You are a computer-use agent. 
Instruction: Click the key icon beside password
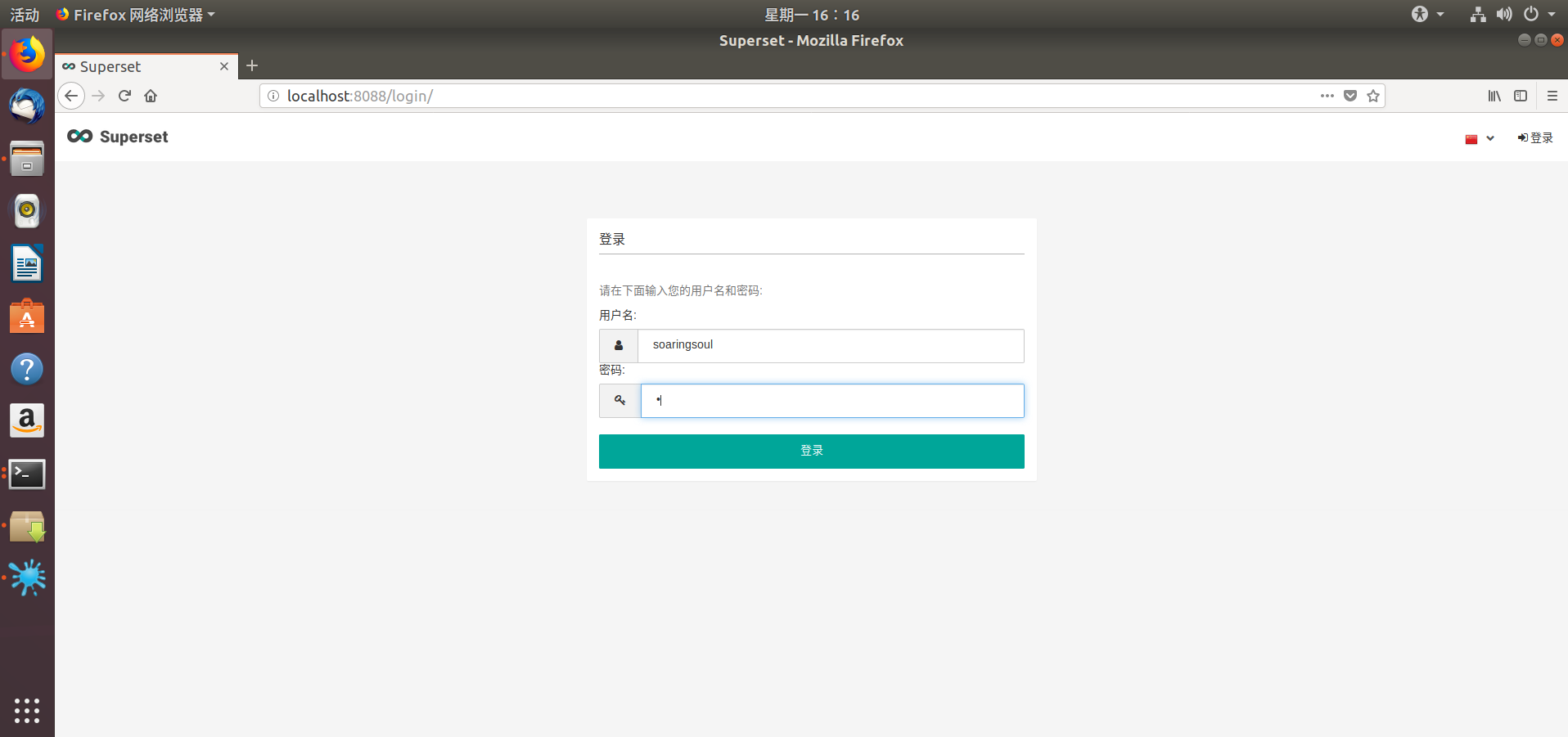pos(620,401)
